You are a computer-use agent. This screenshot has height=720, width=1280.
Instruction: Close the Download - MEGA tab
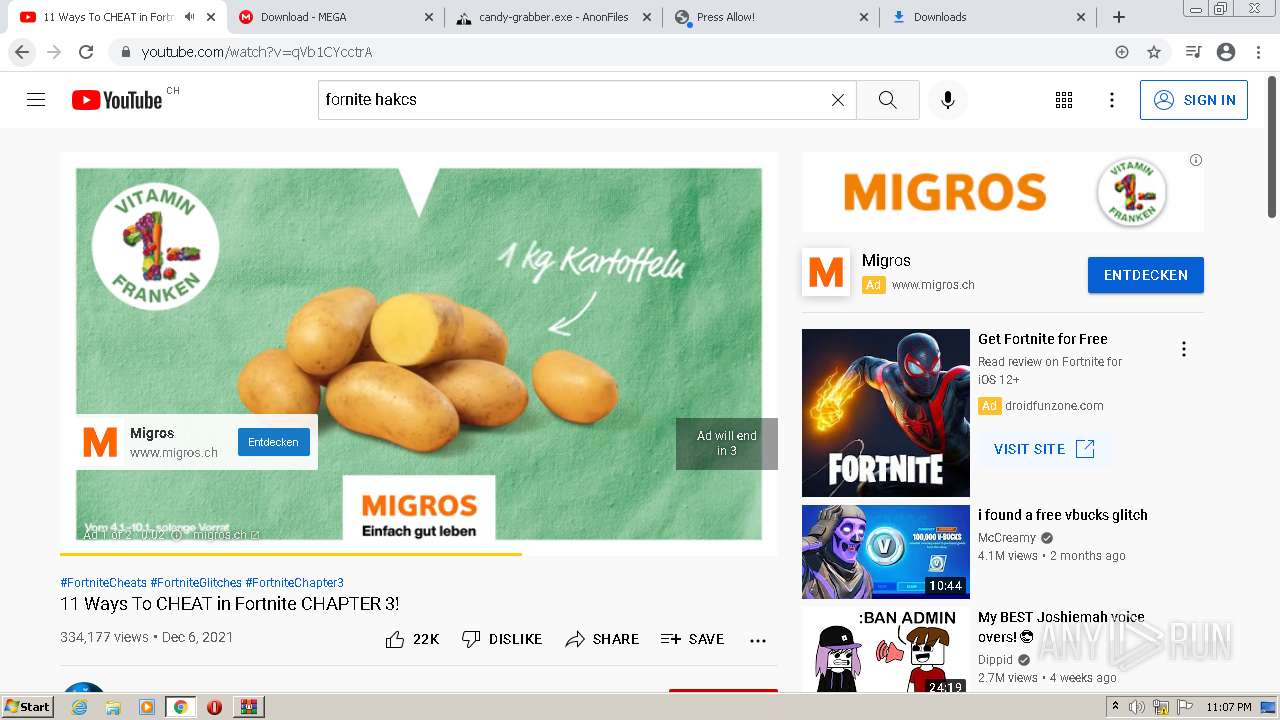point(429,17)
